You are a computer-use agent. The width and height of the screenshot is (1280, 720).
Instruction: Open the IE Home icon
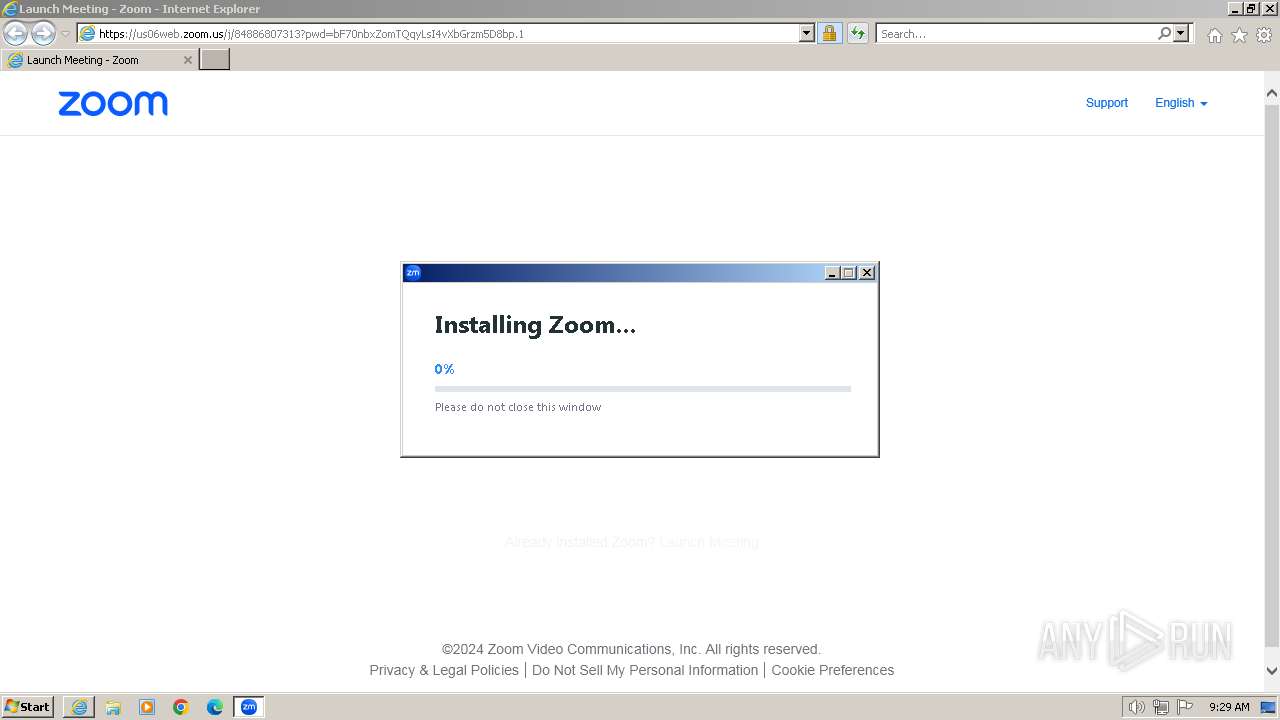pyautogui.click(x=1214, y=35)
